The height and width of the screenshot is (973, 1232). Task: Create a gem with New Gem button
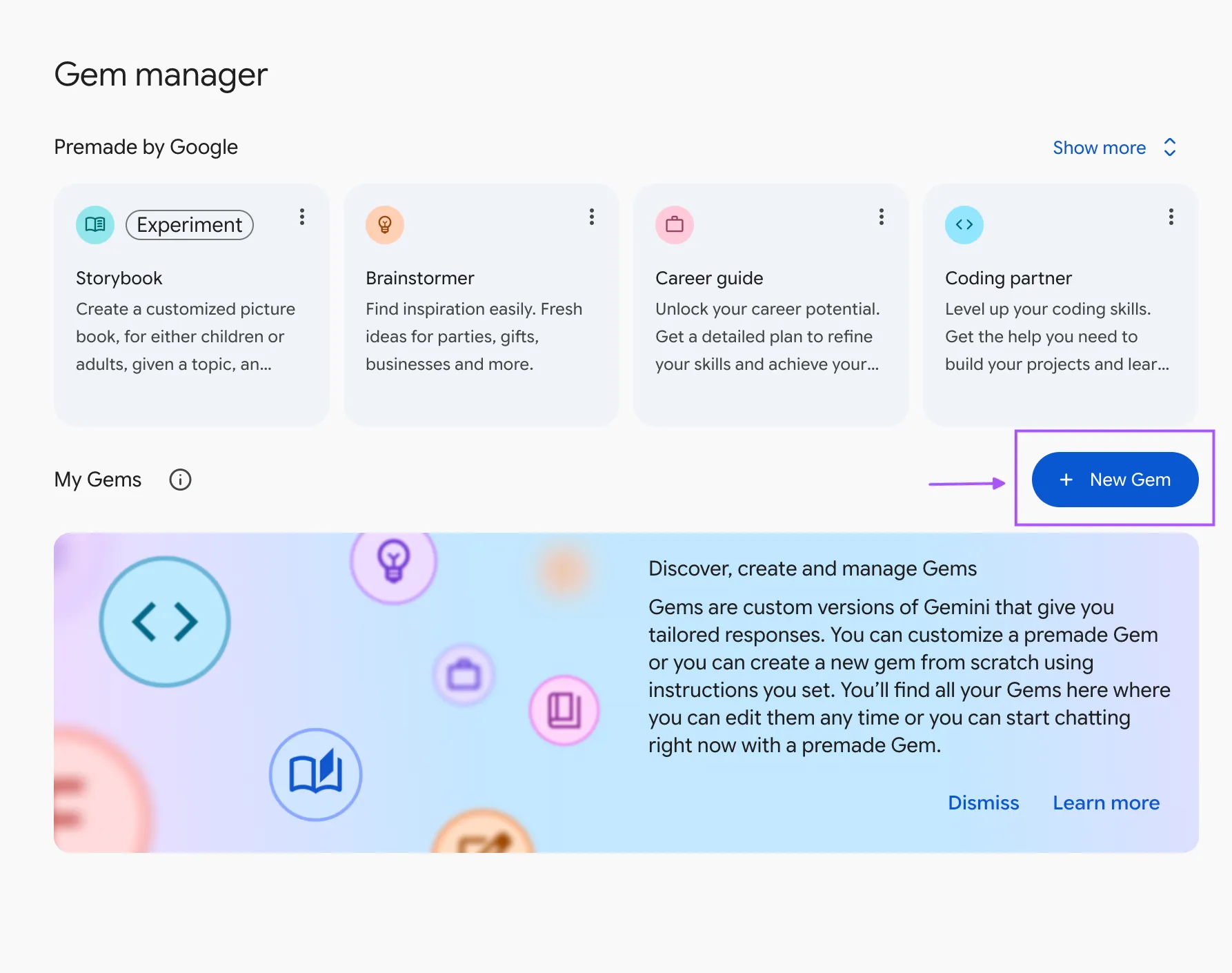[1115, 480]
